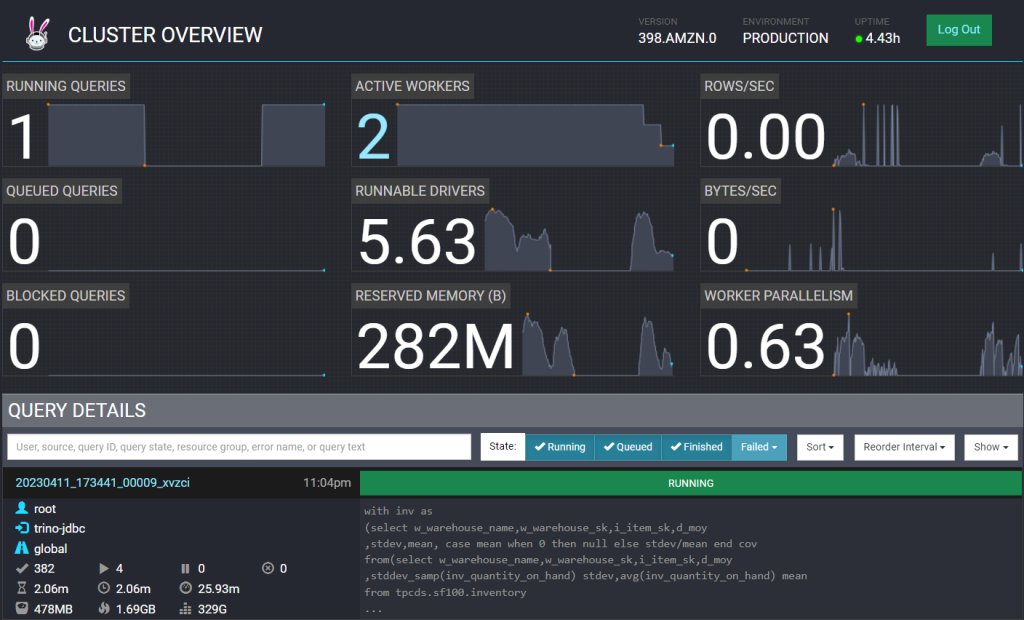The height and width of the screenshot is (620, 1024).
Task: Click the root user icon
Action: coord(22,509)
